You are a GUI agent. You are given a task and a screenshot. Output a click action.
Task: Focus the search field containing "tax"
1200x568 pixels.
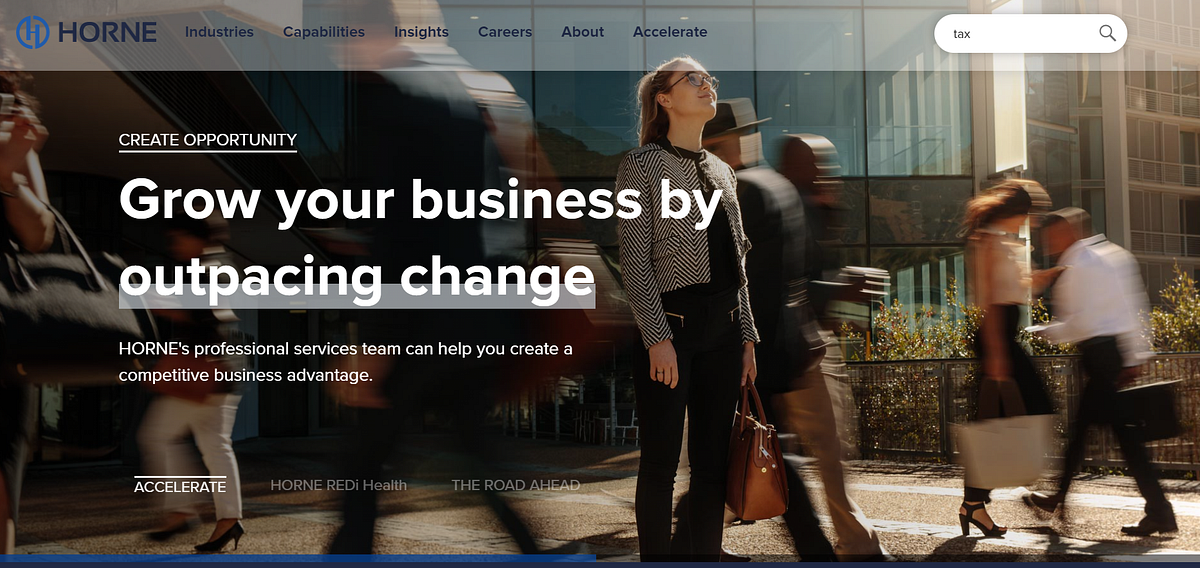(1030, 33)
